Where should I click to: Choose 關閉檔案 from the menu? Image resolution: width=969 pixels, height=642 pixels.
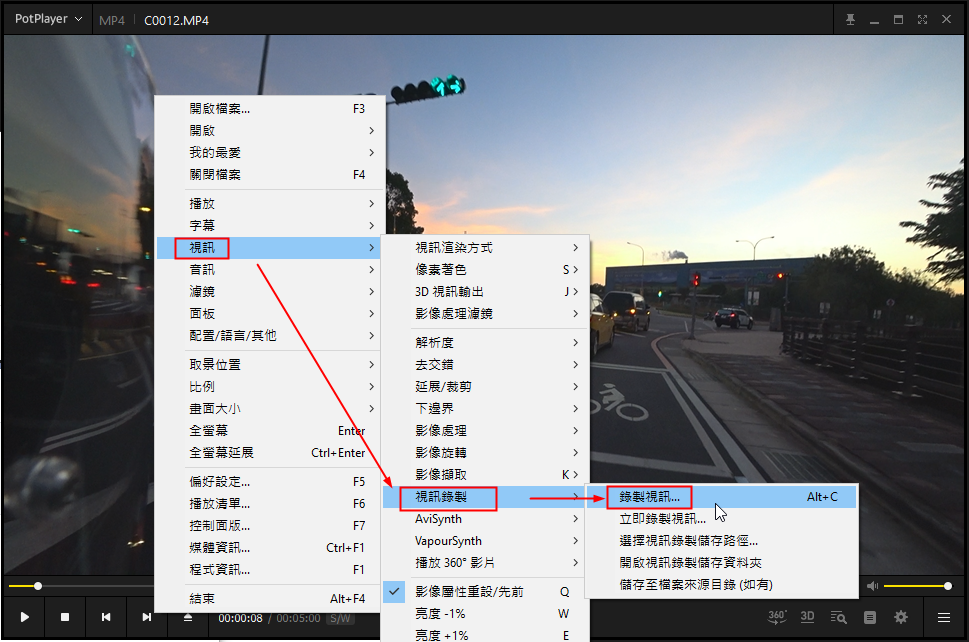[x=270, y=175]
